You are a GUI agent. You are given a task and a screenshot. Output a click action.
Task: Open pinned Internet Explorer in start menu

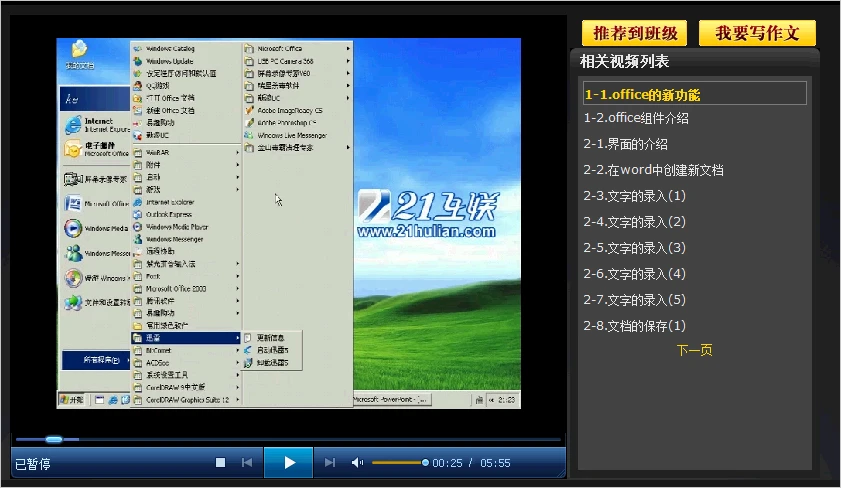(97, 125)
